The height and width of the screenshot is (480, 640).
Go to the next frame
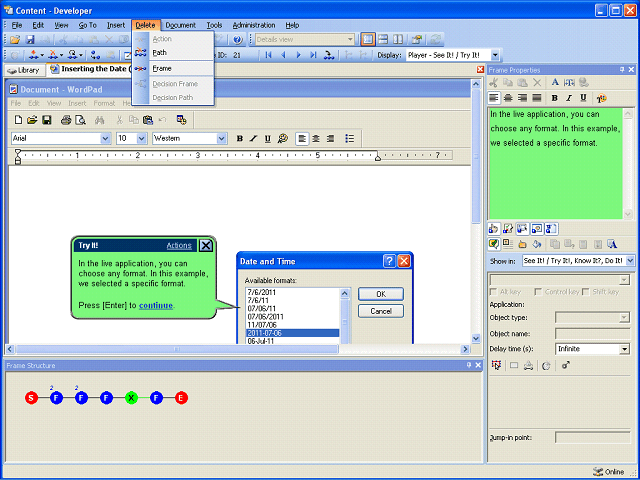coord(298,55)
